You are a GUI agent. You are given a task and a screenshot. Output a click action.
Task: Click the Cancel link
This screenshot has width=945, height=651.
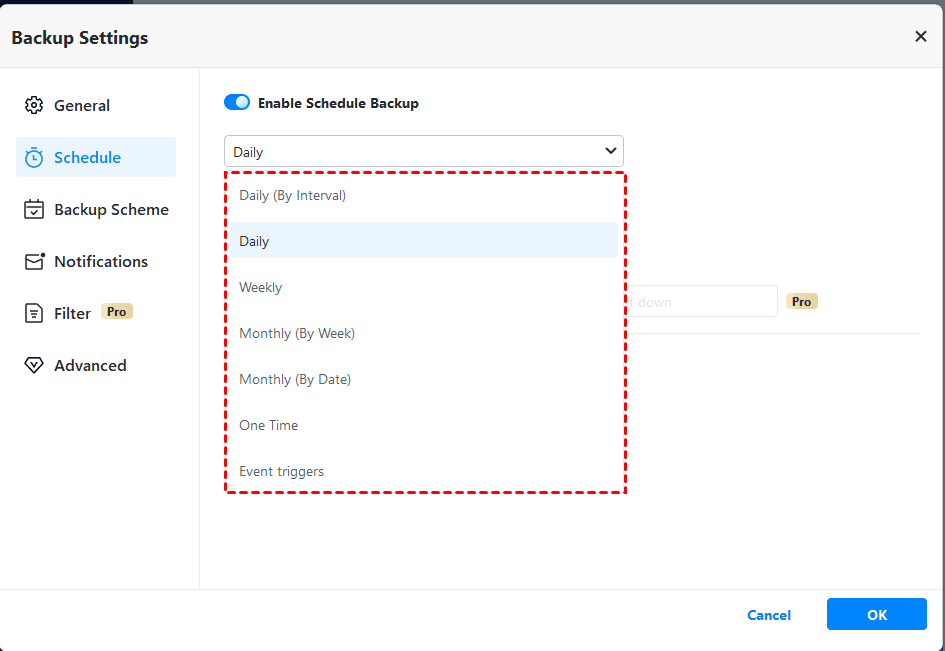[x=769, y=615]
